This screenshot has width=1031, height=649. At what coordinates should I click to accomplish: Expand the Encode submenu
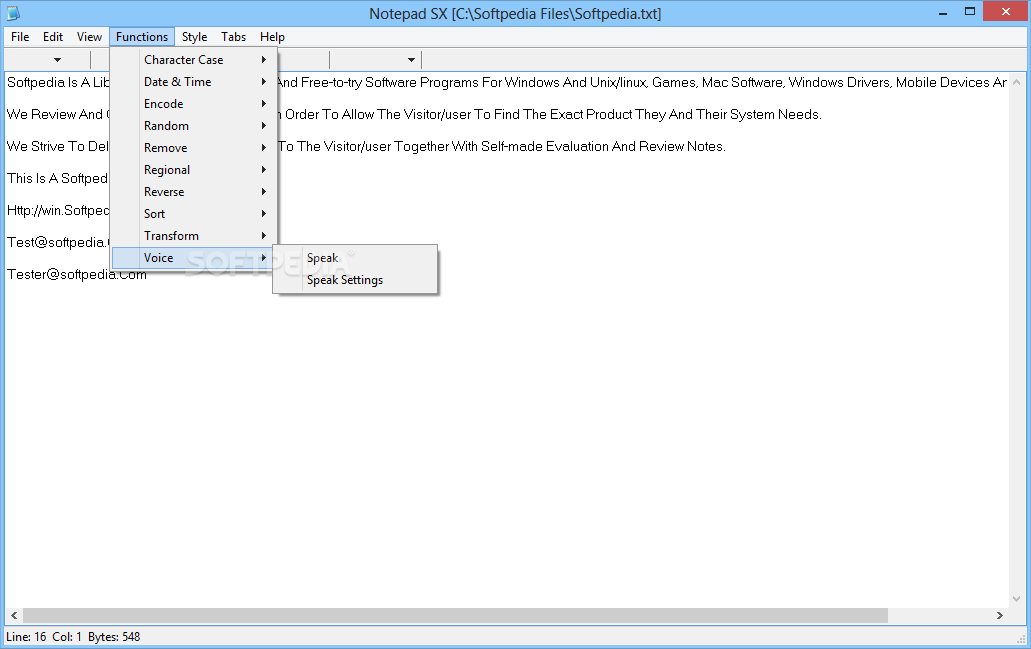coord(193,104)
